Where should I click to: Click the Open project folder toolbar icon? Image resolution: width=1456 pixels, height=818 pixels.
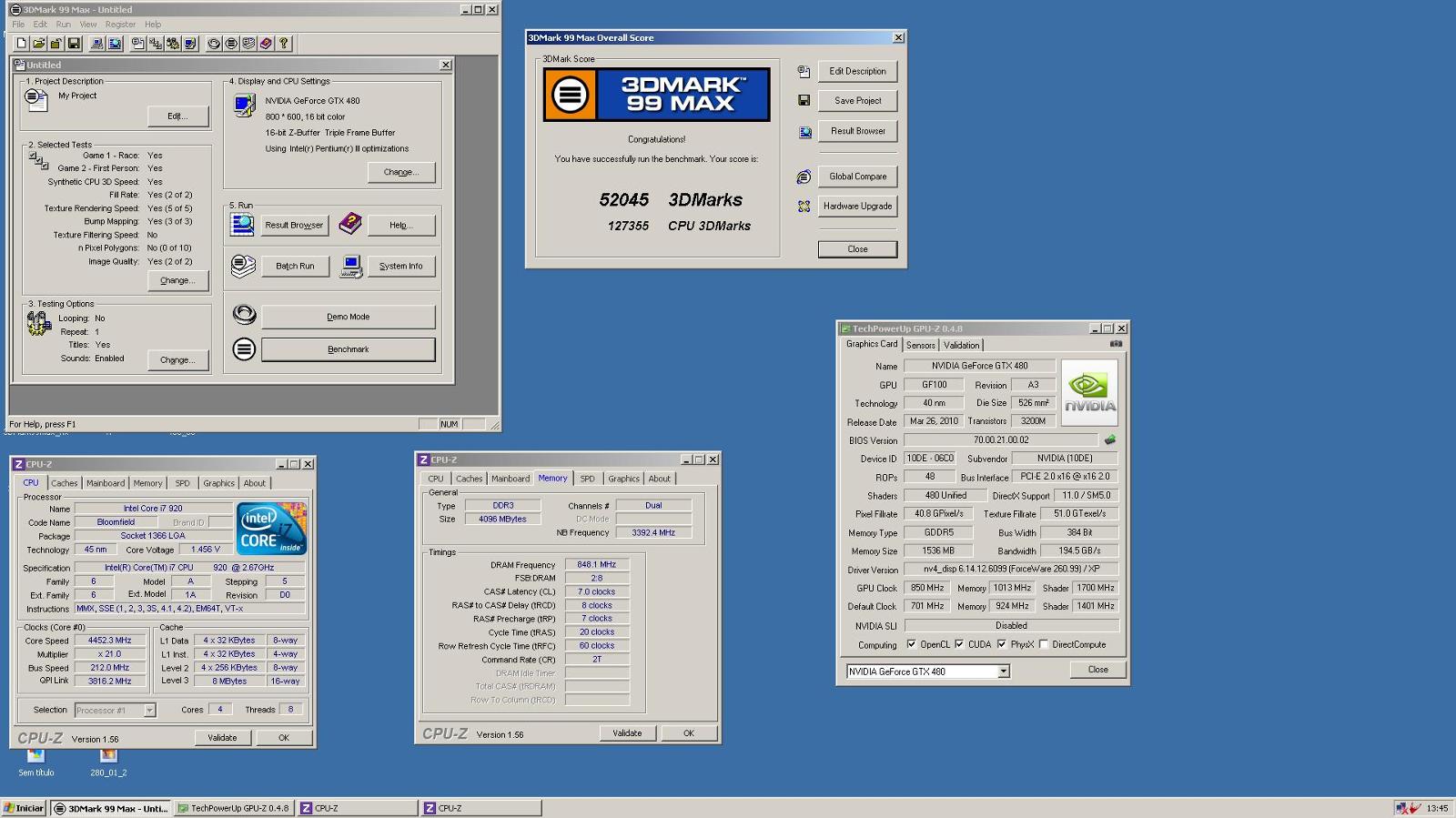(39, 43)
